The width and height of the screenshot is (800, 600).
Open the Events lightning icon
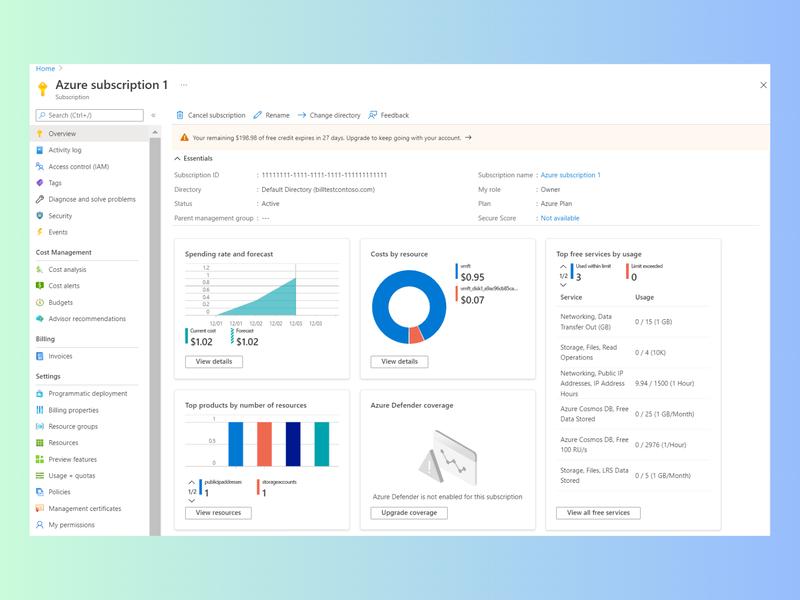click(x=40, y=232)
